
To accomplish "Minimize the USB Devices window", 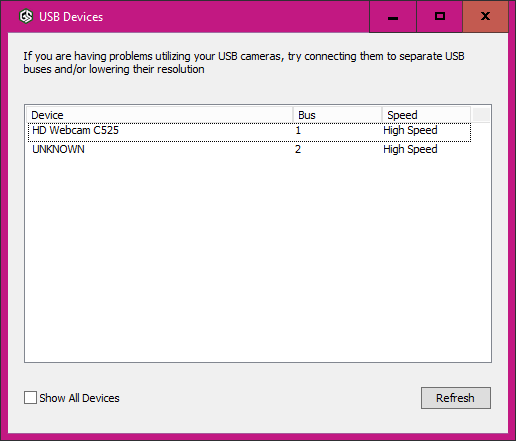I will click(393, 16).
